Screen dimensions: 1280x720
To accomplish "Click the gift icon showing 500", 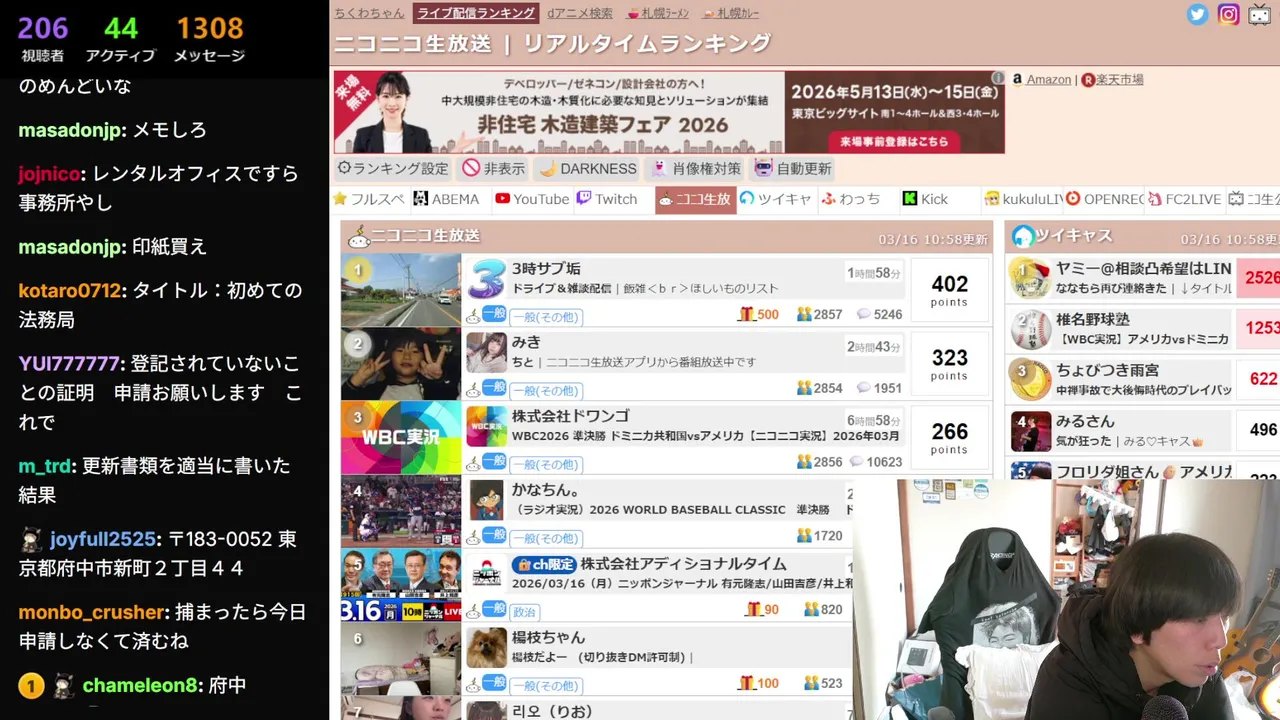I will (x=746, y=314).
